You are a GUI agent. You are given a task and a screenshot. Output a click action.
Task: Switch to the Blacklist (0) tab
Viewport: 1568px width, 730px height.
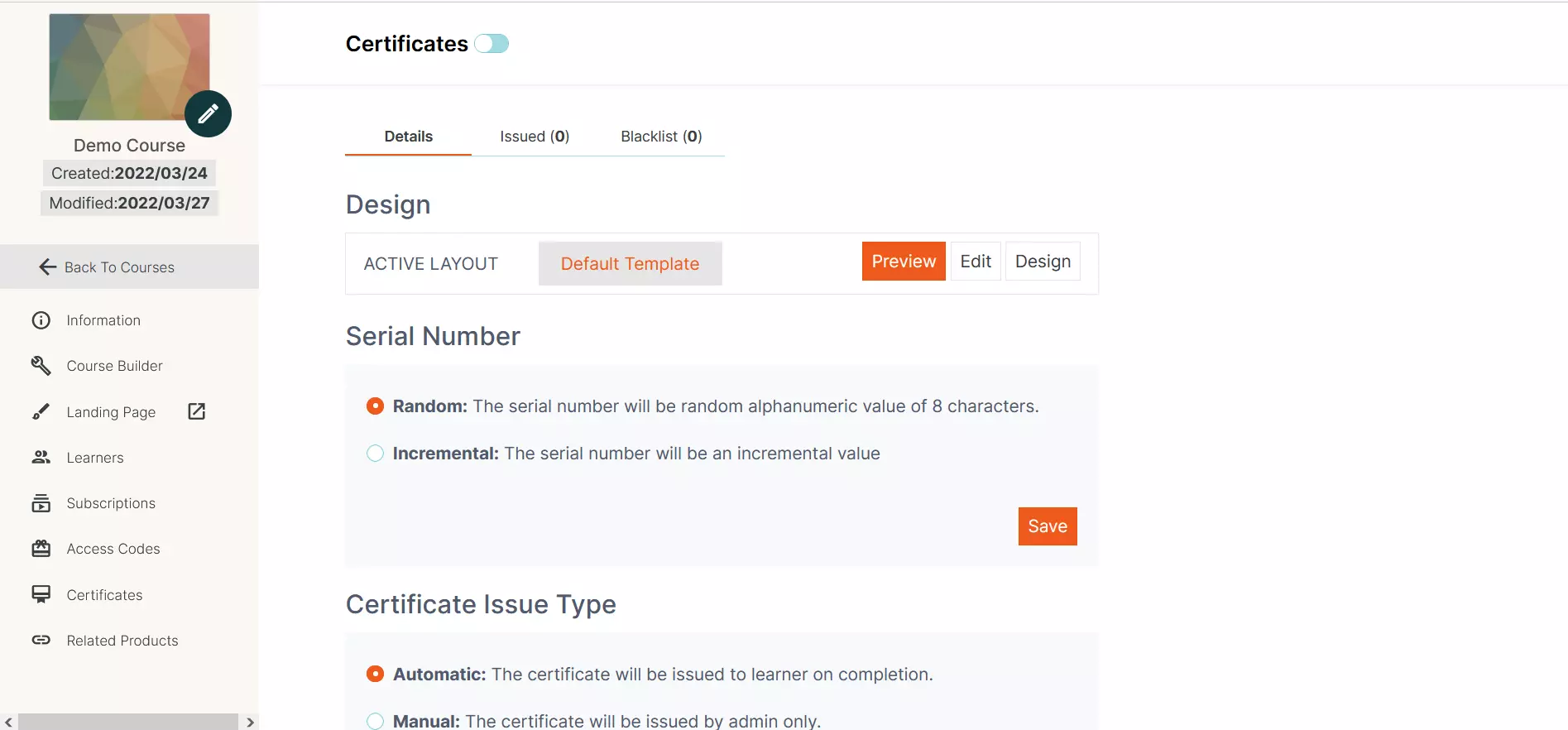[x=661, y=137]
